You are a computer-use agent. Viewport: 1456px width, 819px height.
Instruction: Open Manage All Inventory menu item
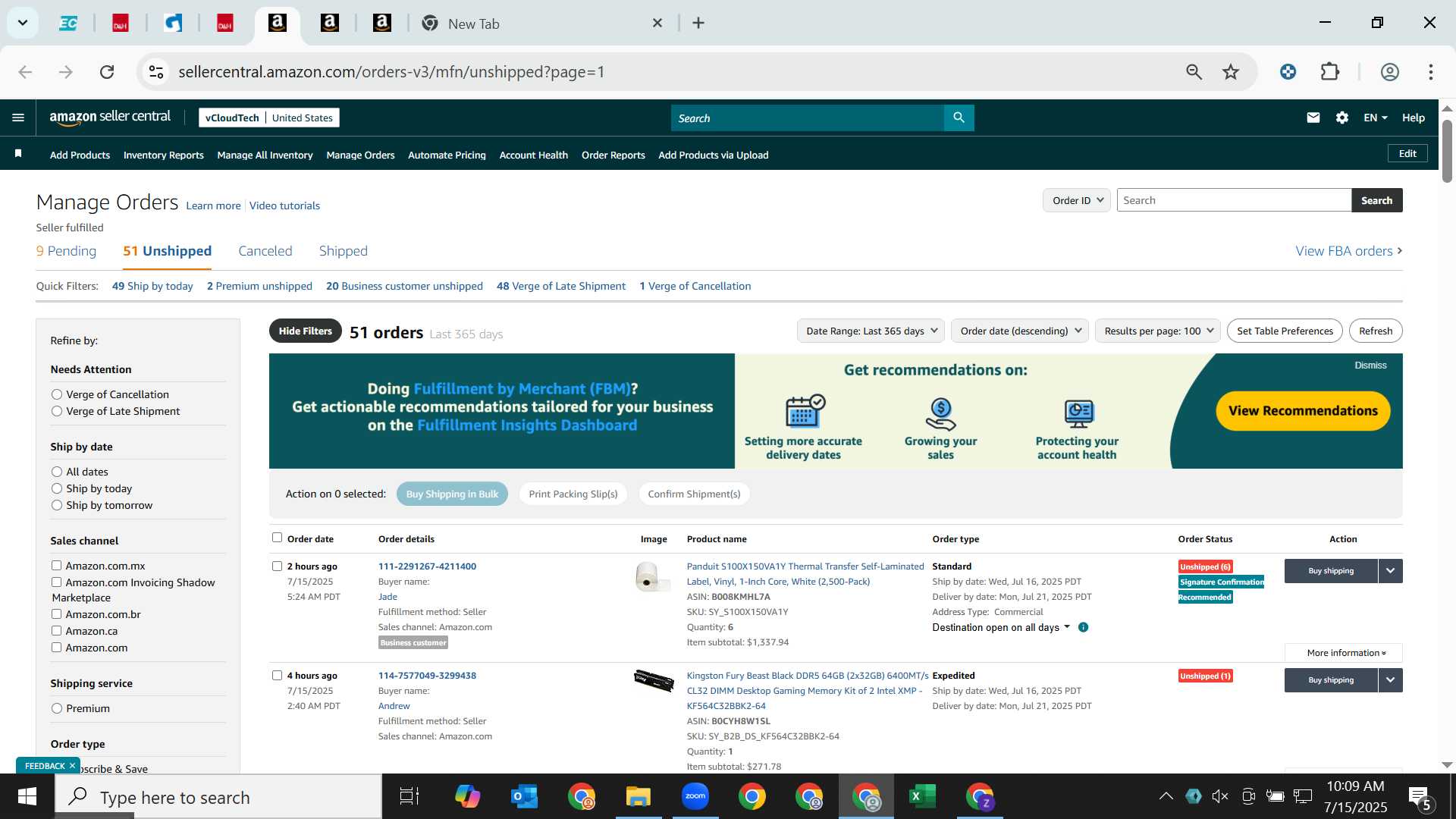(x=265, y=155)
